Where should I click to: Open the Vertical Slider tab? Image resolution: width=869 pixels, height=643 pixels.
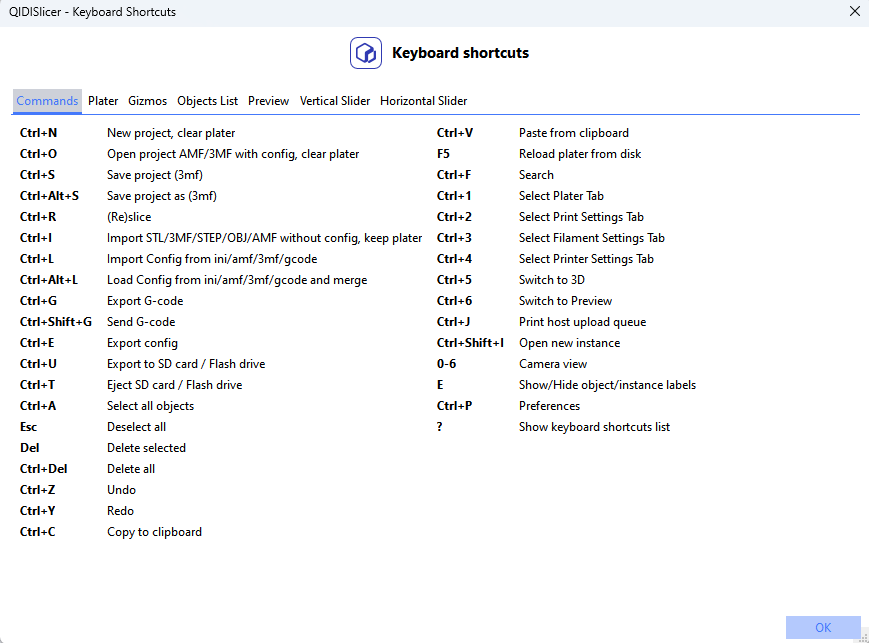tap(335, 101)
